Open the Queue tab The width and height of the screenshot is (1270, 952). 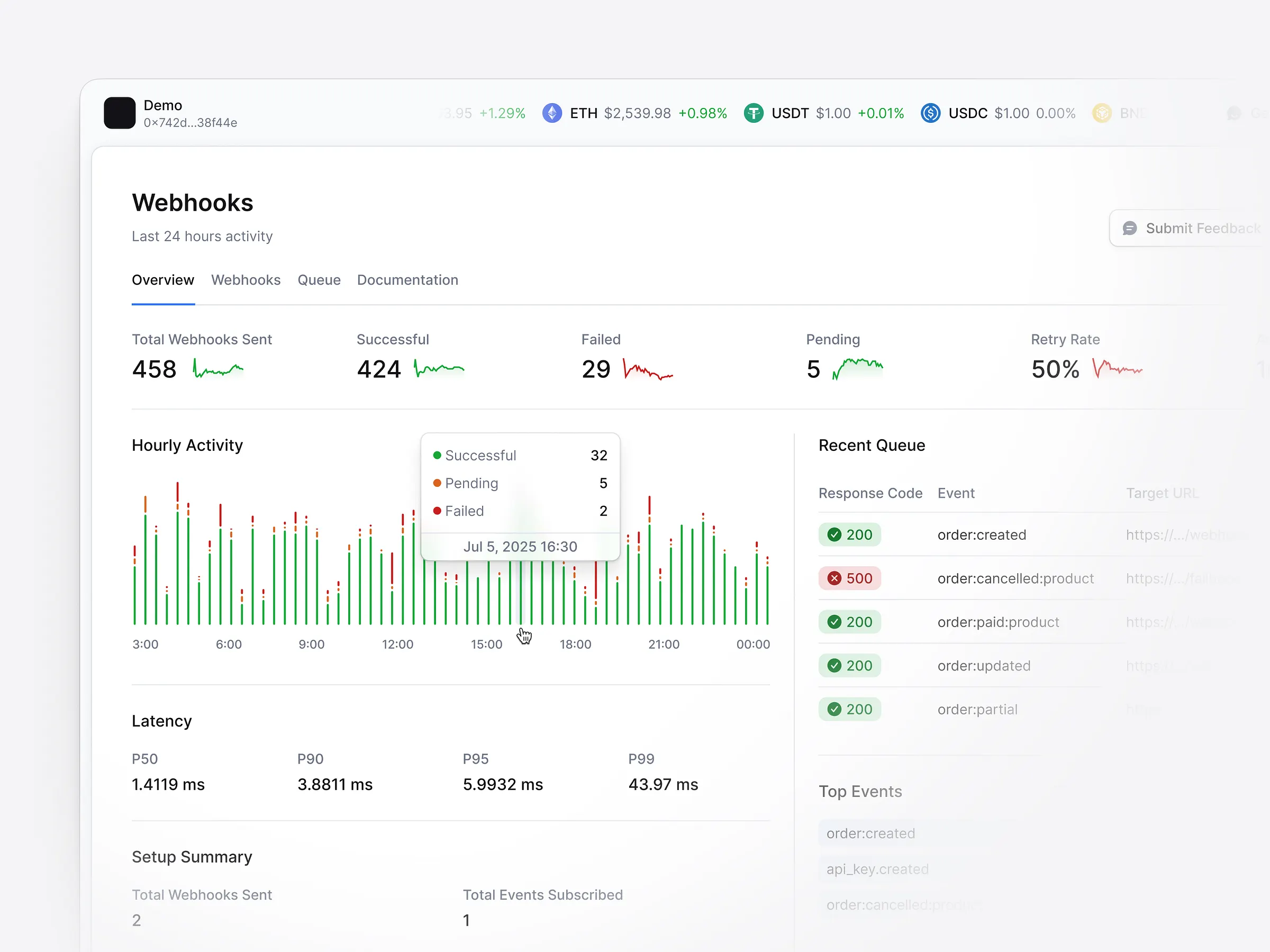click(x=319, y=280)
